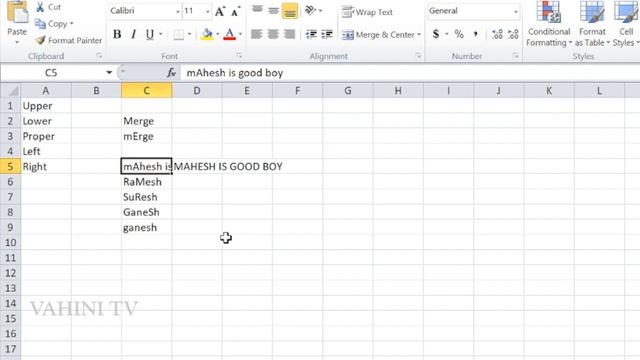
Task: Open the General number format dropdown
Action: (x=516, y=11)
